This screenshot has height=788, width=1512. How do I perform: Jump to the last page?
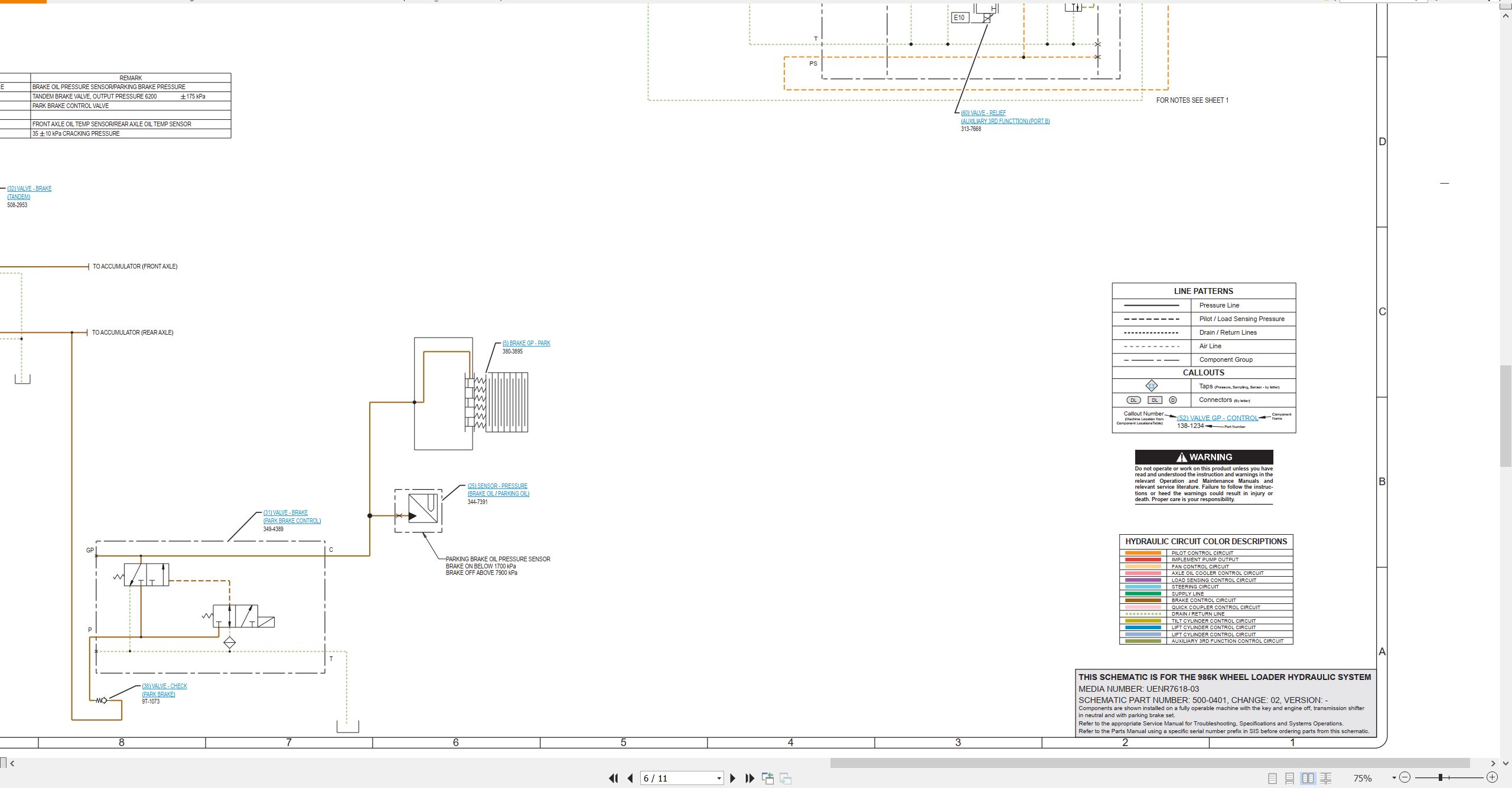pyautogui.click(x=750, y=779)
